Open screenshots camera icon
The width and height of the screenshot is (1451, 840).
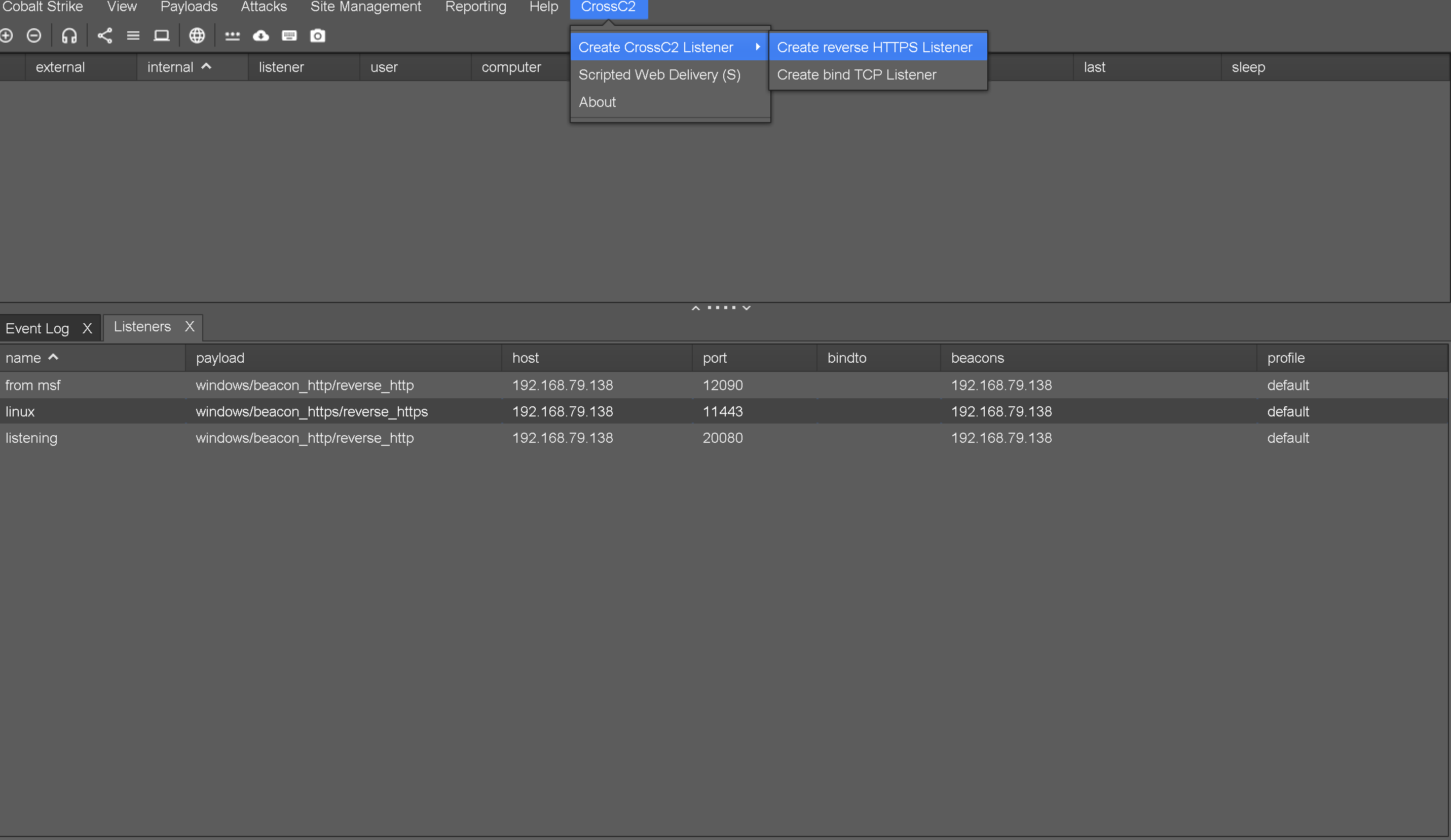pos(317,35)
